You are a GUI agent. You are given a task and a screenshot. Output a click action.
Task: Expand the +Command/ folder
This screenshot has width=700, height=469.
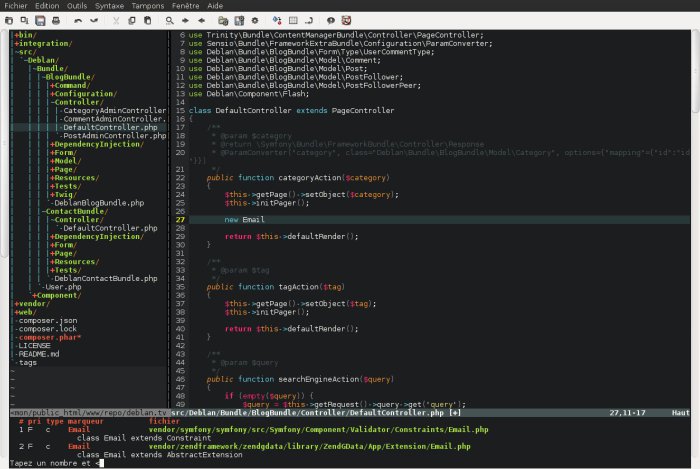click(x=70, y=85)
